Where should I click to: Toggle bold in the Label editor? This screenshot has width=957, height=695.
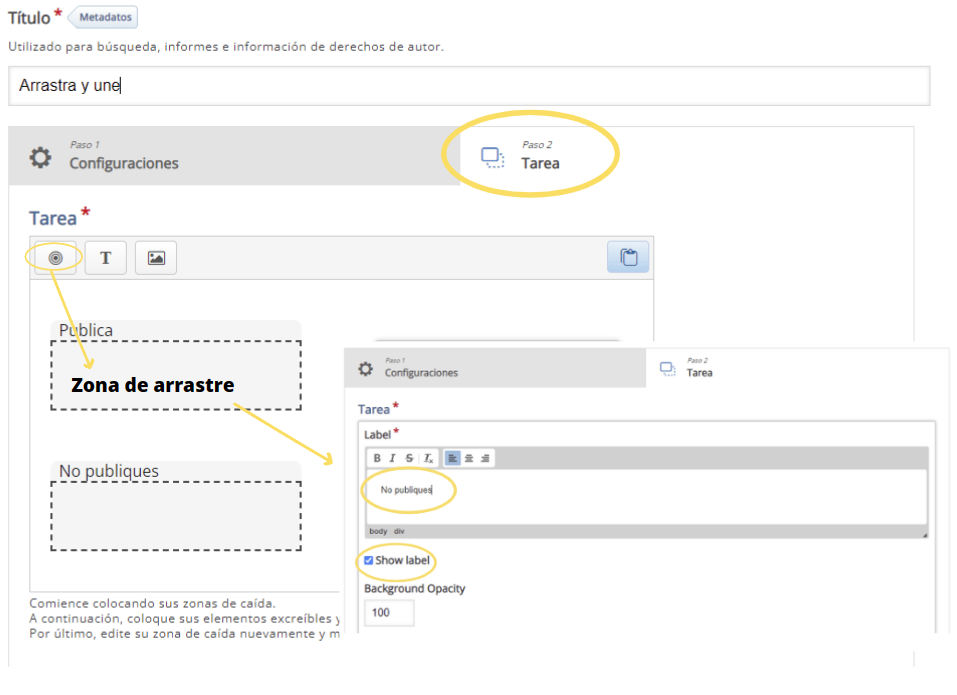(x=377, y=458)
